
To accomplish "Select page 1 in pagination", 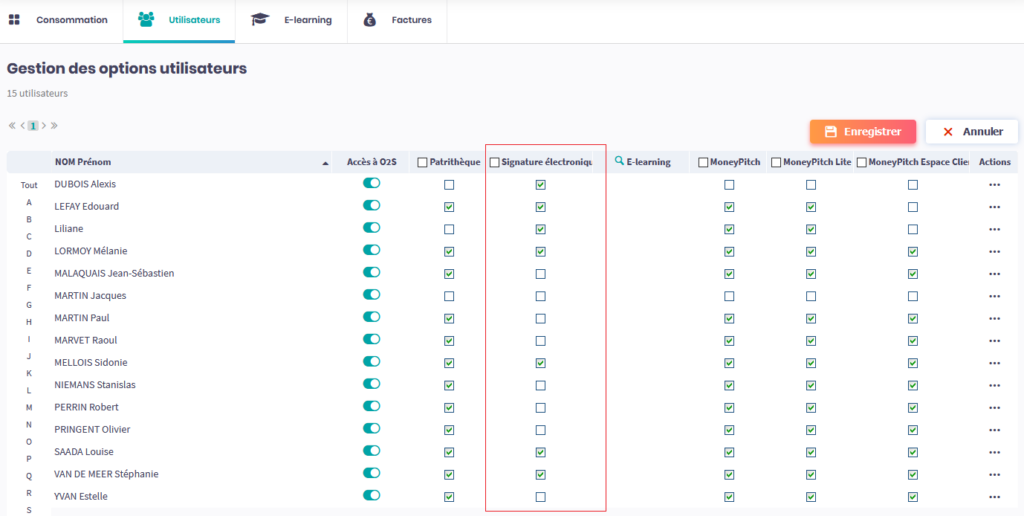I will 33,126.
